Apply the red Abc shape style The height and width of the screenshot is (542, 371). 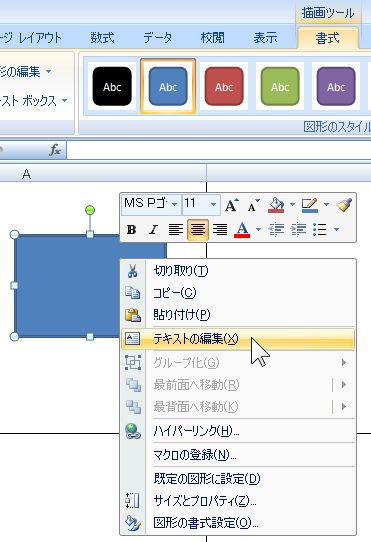coord(224,86)
